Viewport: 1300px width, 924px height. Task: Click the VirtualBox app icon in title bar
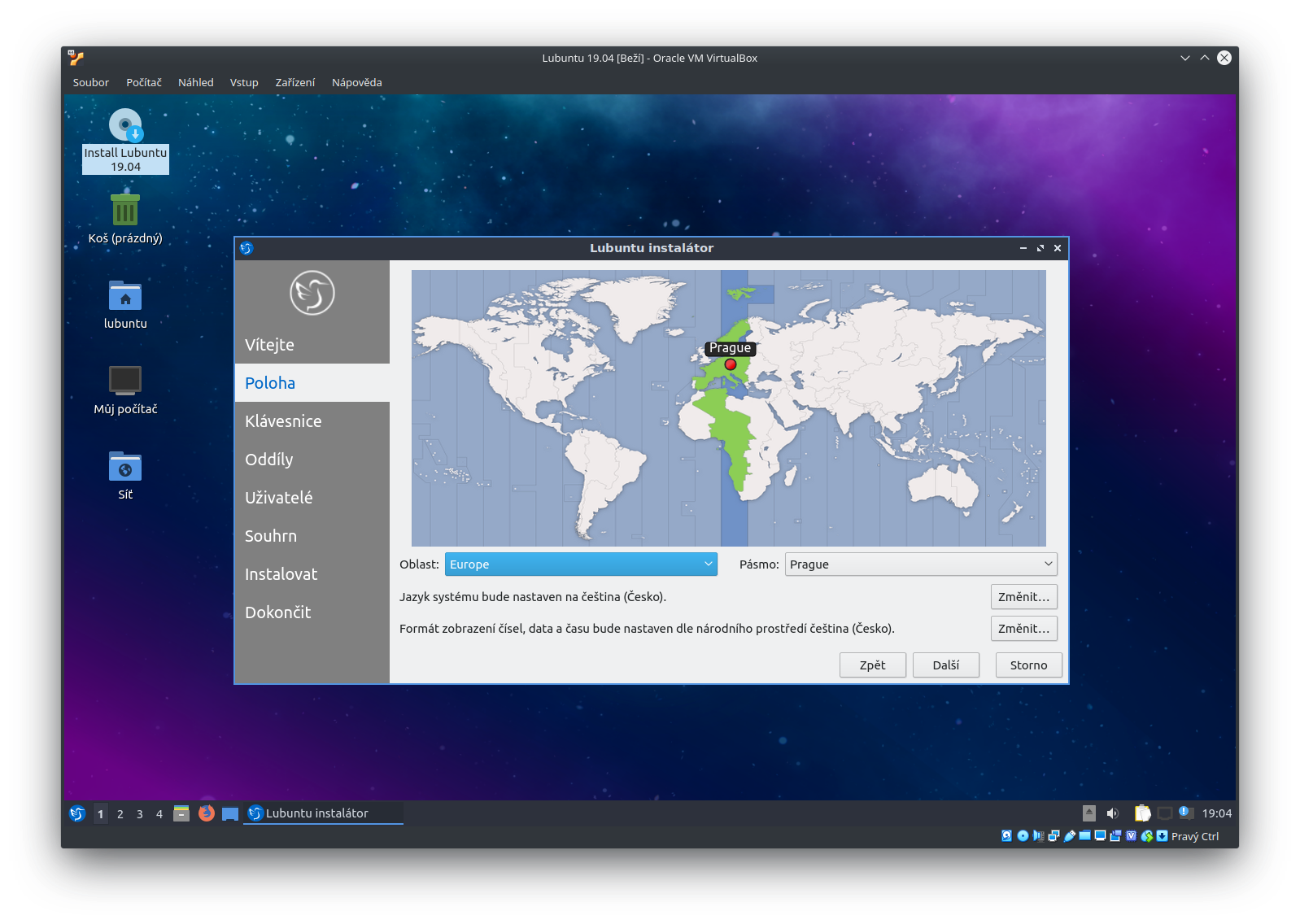[x=76, y=58]
